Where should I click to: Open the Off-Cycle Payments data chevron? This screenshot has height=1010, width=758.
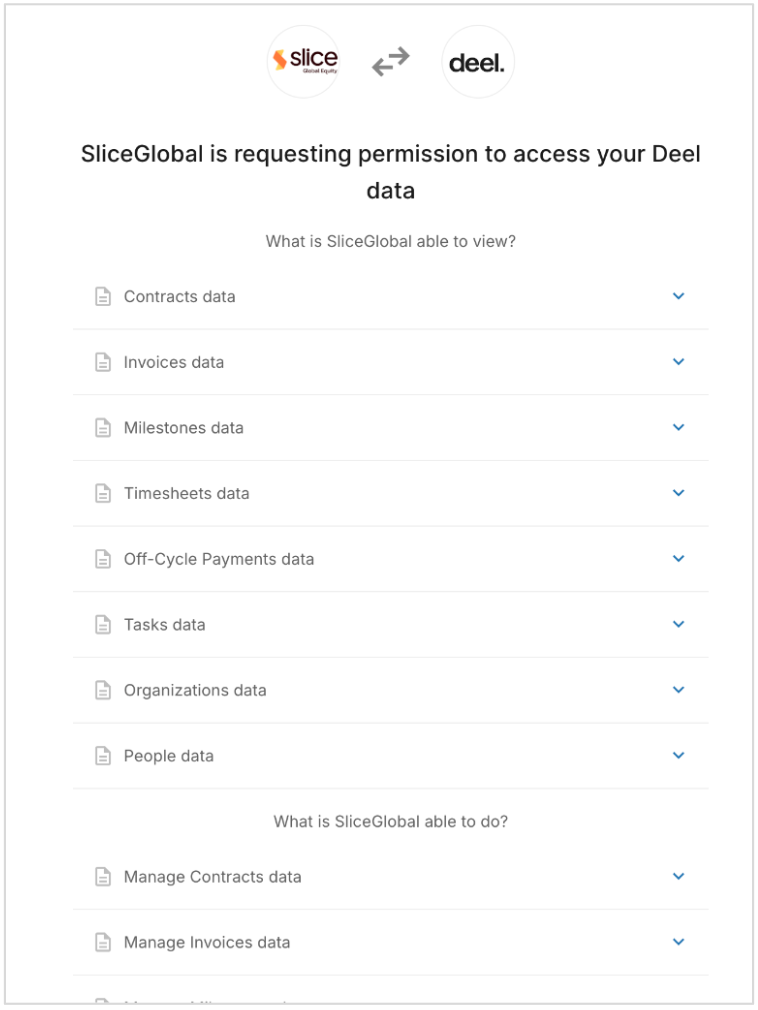pos(679,559)
